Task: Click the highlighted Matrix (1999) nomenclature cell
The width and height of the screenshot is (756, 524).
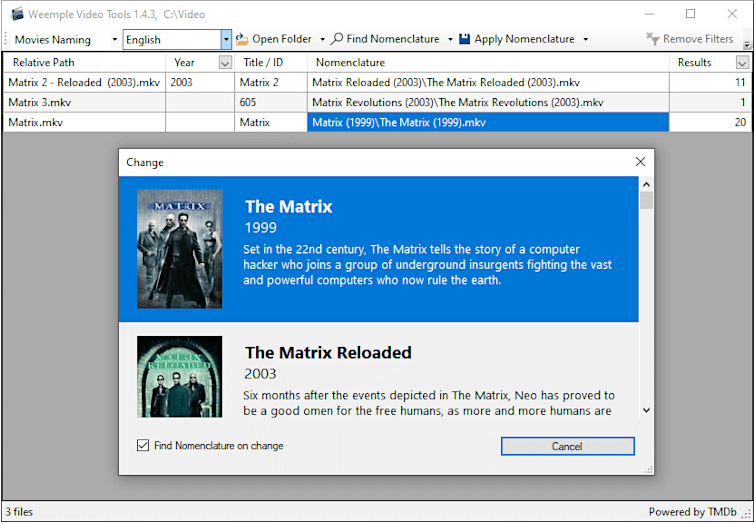Action: coord(488,122)
